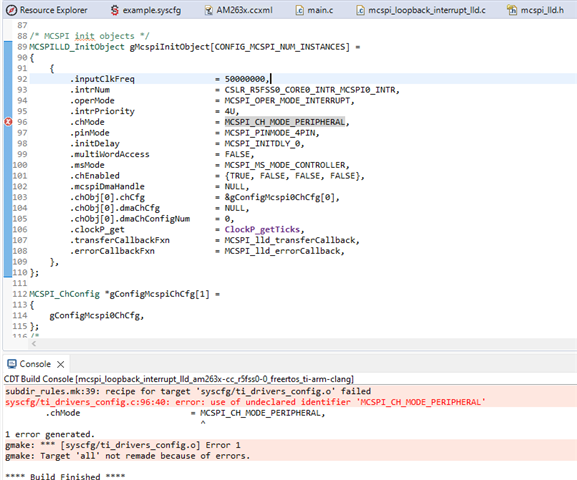Viewport: 577px width, 480px height.
Task: Open the mcspi_loopback_interrupt_lld.c tab
Action: [426, 10]
